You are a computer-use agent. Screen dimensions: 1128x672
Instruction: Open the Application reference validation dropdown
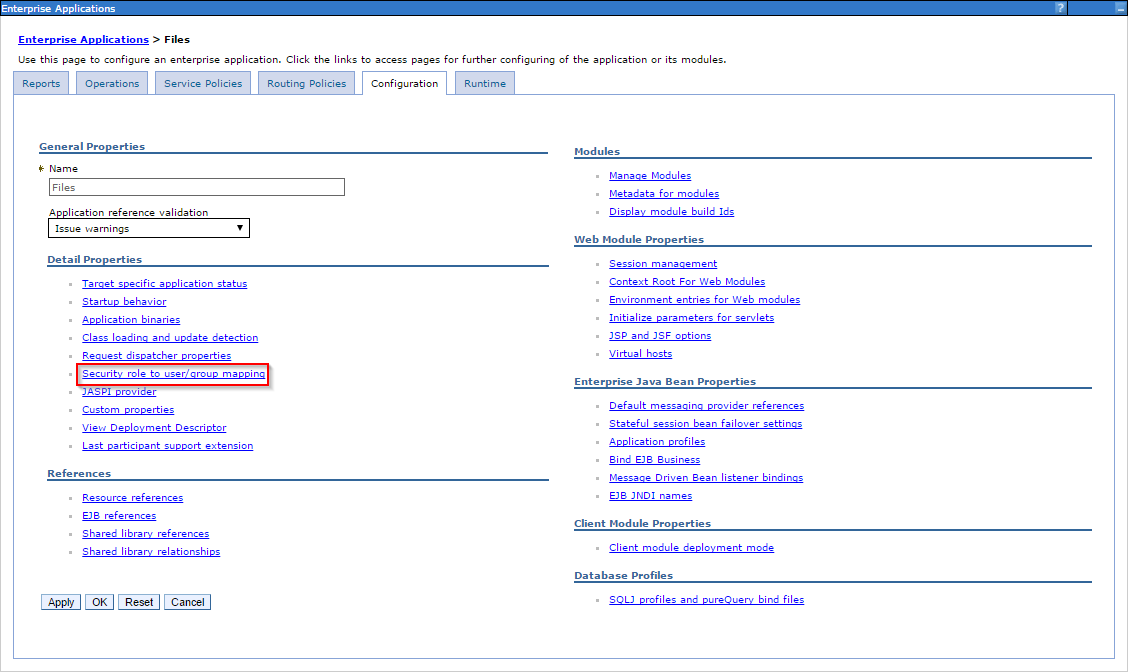point(240,228)
